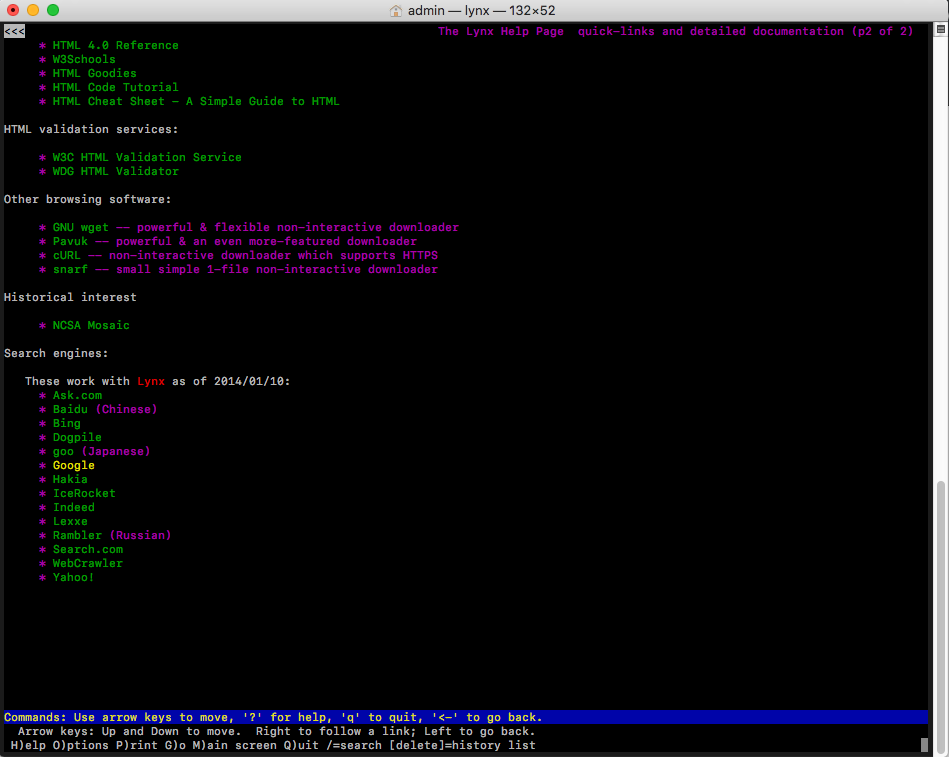Click the terminal scroll-mode icon at top right
Image resolution: width=949 pixels, height=757 pixels.
[941, 29]
